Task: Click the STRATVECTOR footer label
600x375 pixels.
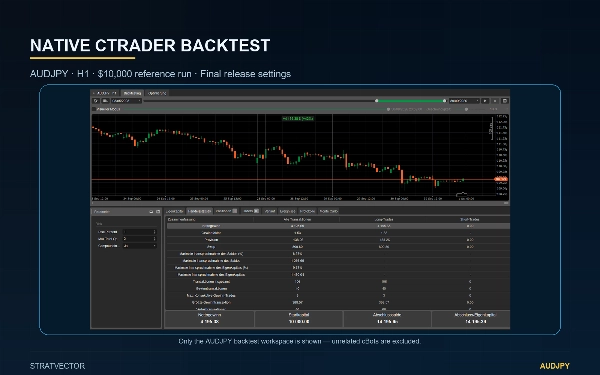Action: tap(57, 366)
